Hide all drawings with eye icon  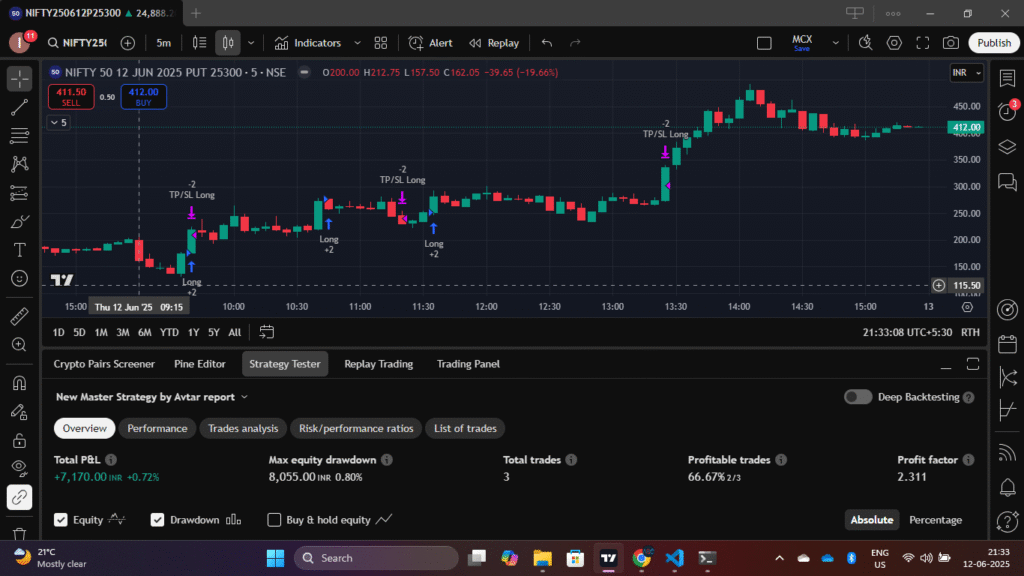pos(20,468)
